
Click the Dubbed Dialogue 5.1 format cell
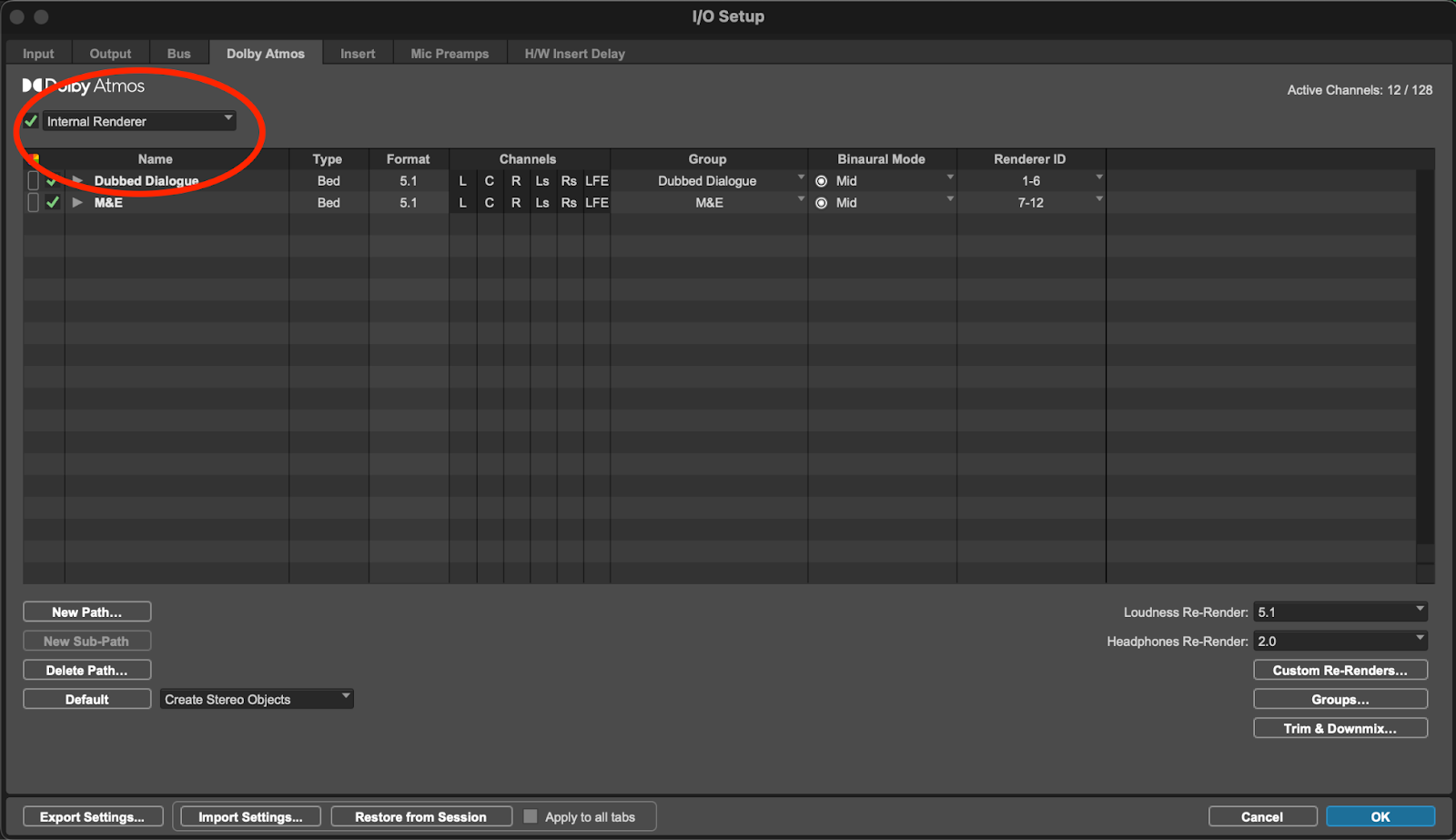(409, 181)
